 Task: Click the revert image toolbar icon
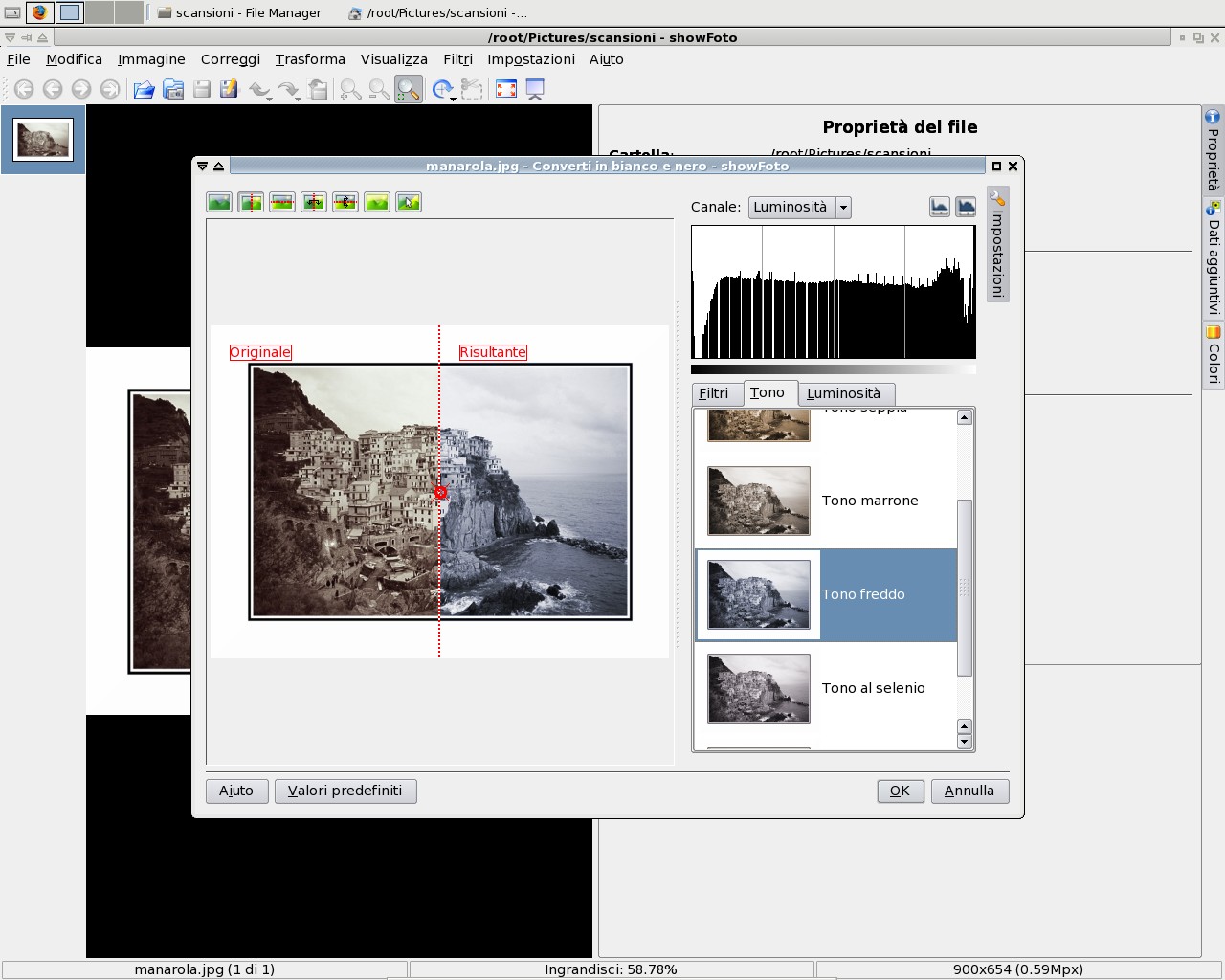pyautogui.click(x=319, y=89)
